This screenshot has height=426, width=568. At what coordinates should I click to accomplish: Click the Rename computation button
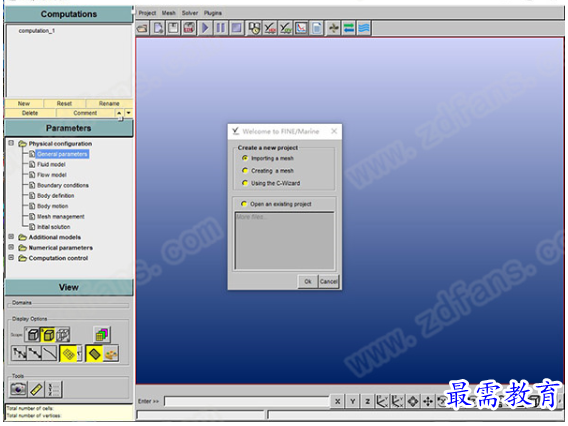tap(109, 104)
